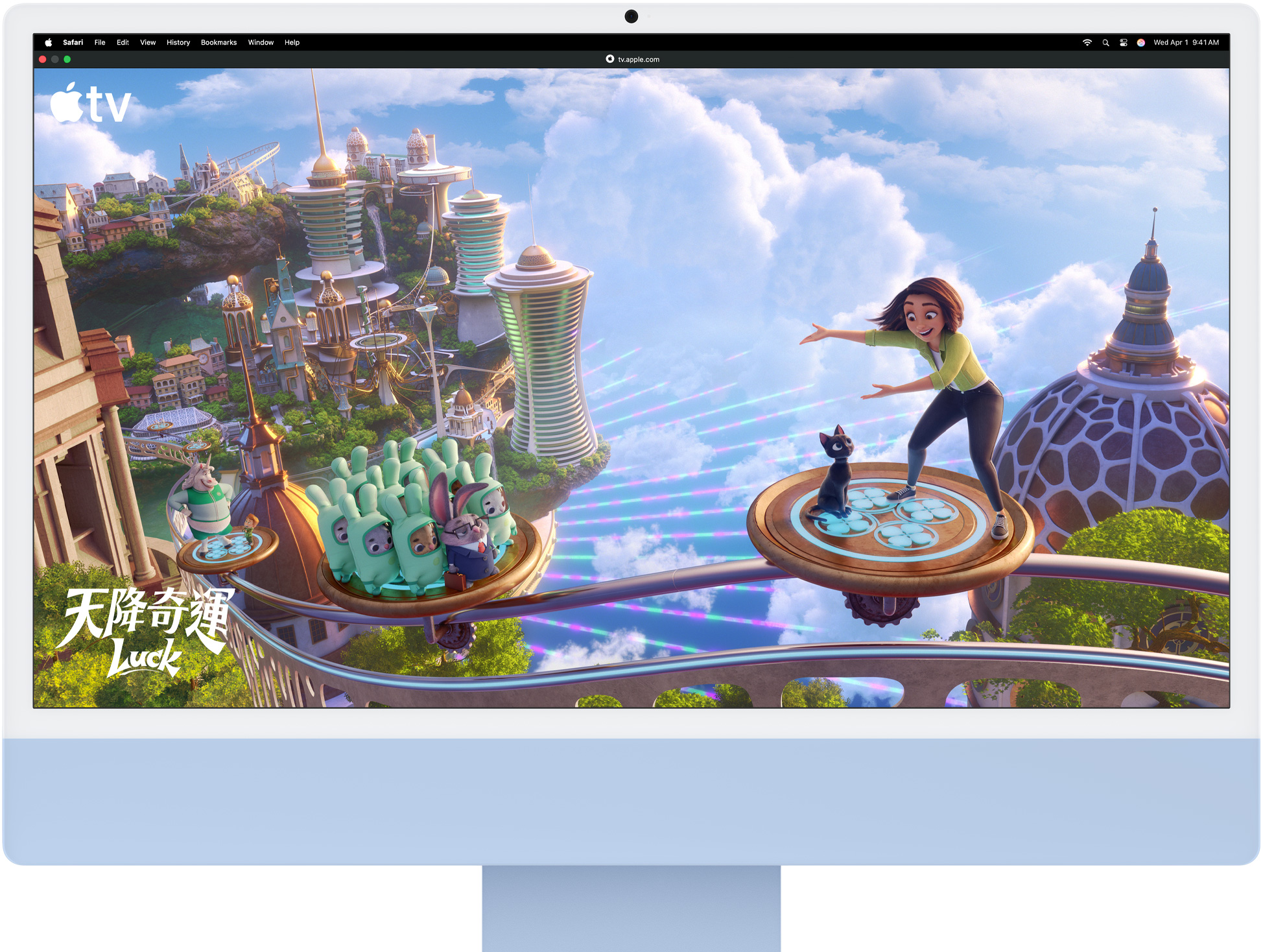This screenshot has height=952, width=1263.
Task: Open the Help menu
Action: click(292, 43)
